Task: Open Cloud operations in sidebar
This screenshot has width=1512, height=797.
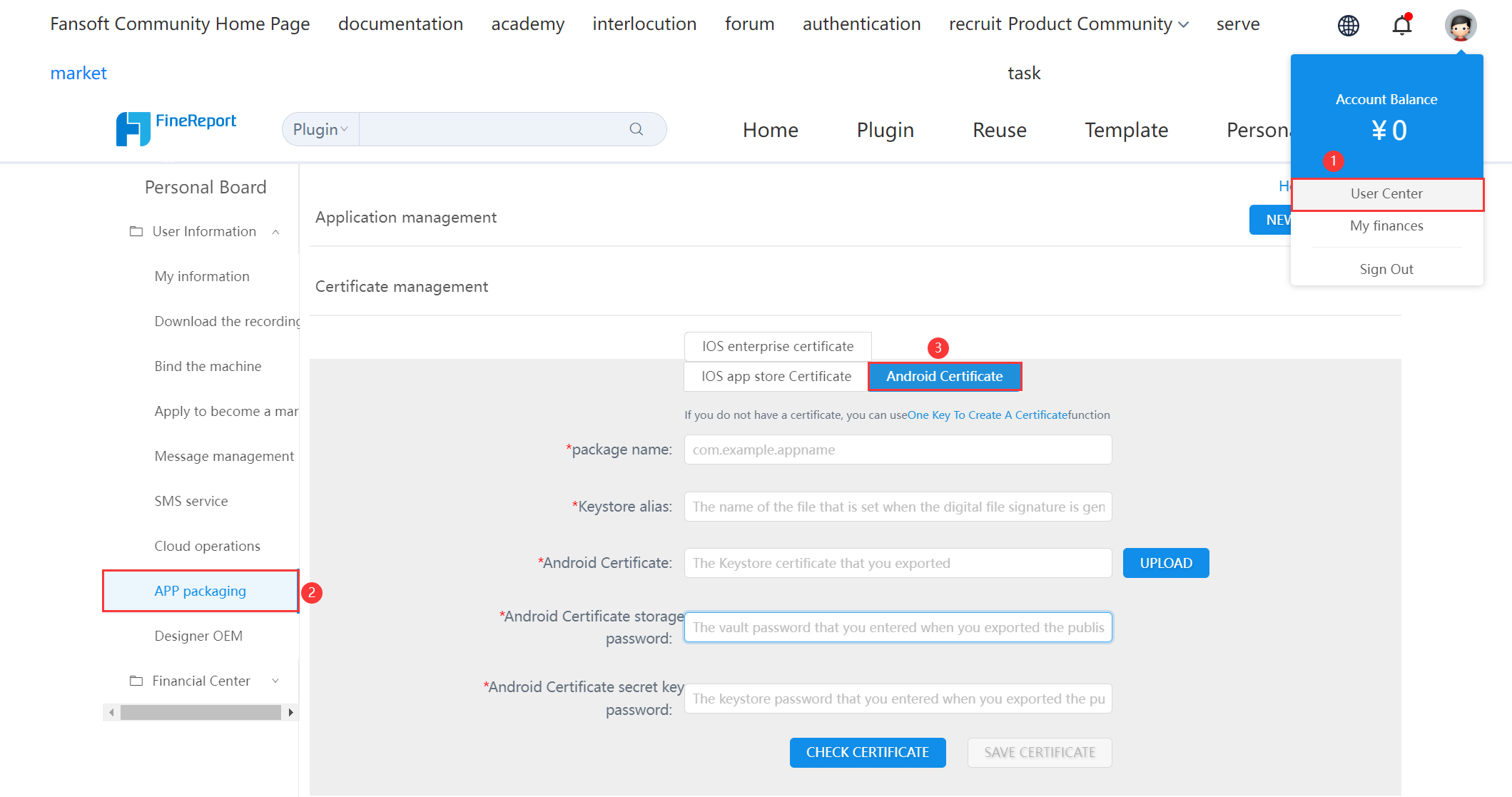Action: coord(207,546)
